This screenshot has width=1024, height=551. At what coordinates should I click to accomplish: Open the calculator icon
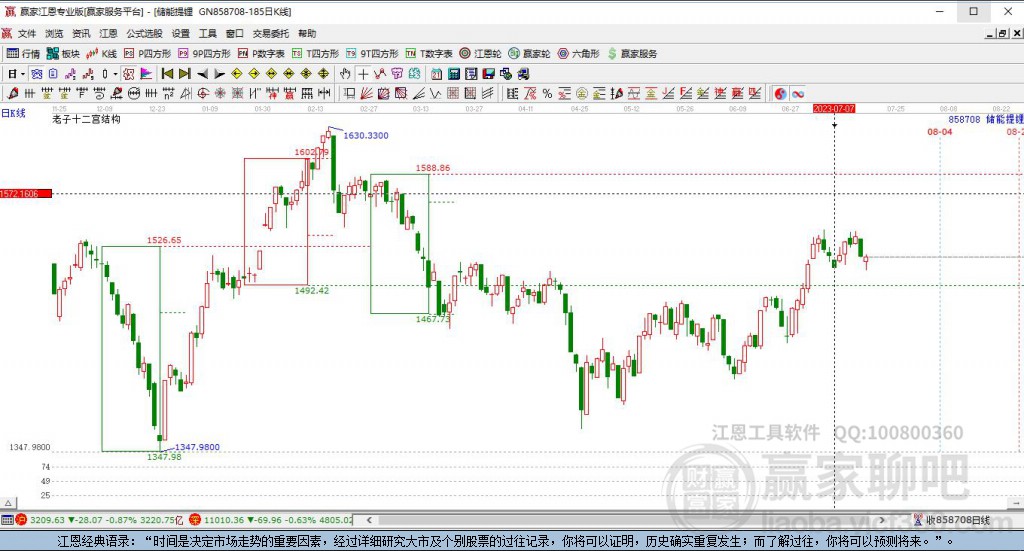pos(454,74)
